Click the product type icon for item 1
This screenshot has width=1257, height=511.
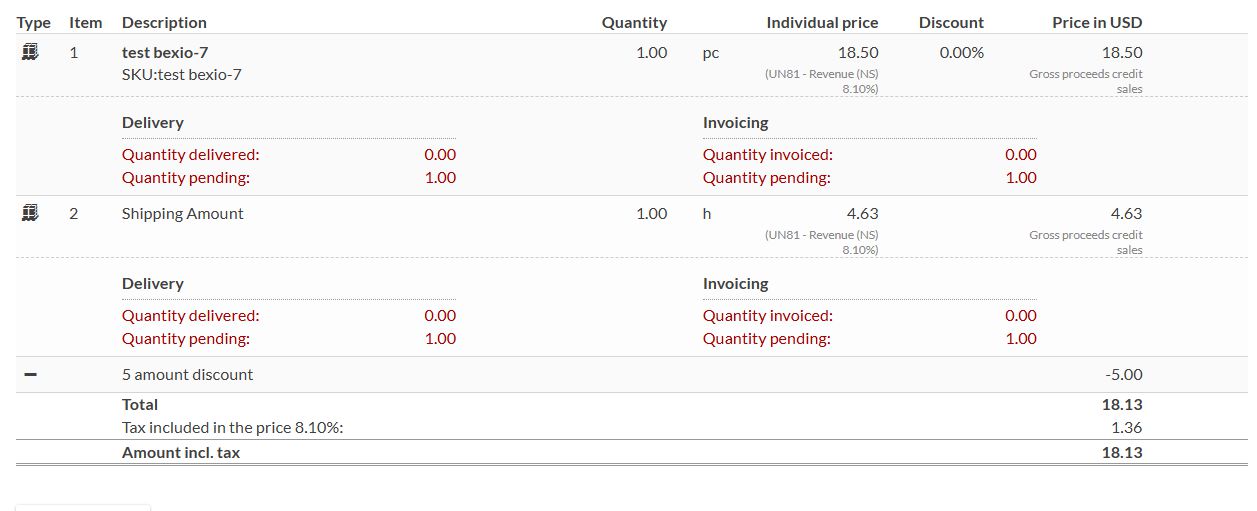30,52
